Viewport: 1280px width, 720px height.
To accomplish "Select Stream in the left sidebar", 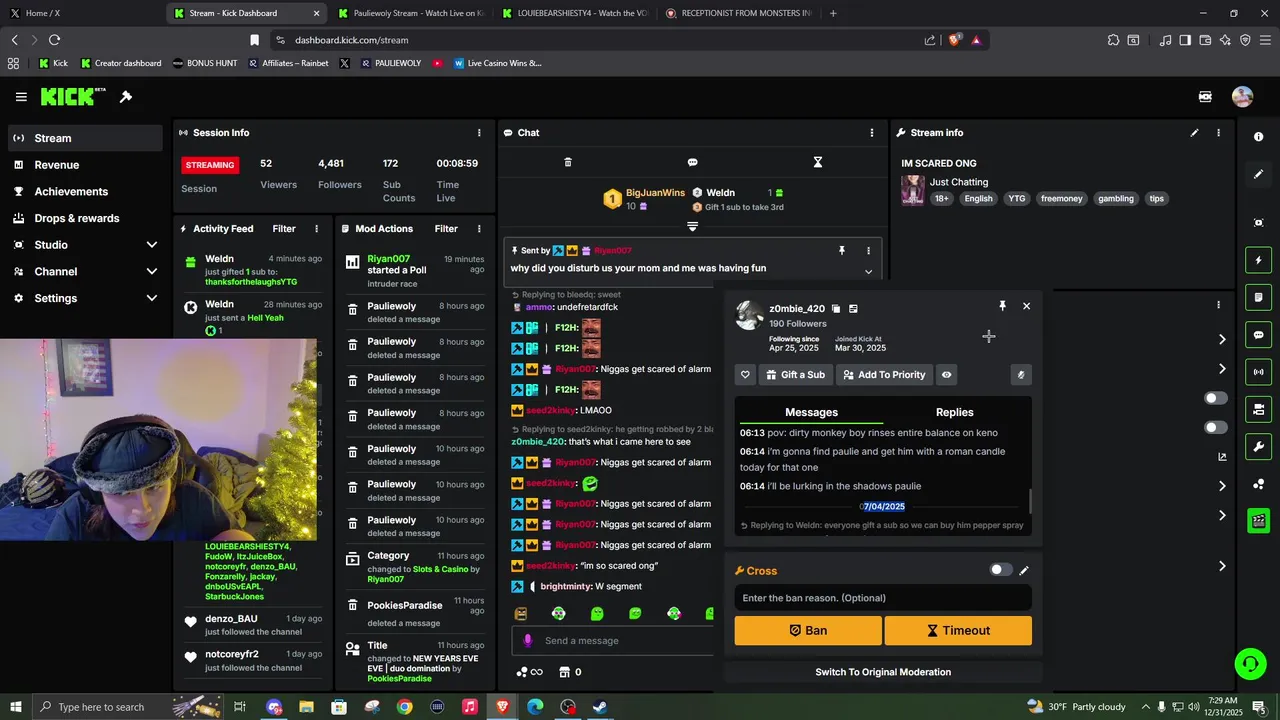I will [x=85, y=138].
